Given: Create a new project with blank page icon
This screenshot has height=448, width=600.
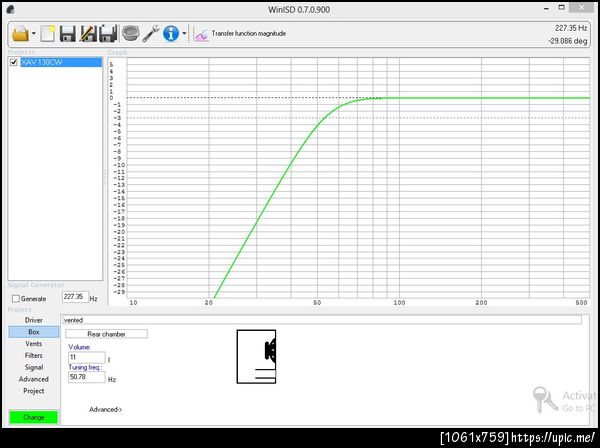Looking at the screenshot, I should click(x=48, y=34).
